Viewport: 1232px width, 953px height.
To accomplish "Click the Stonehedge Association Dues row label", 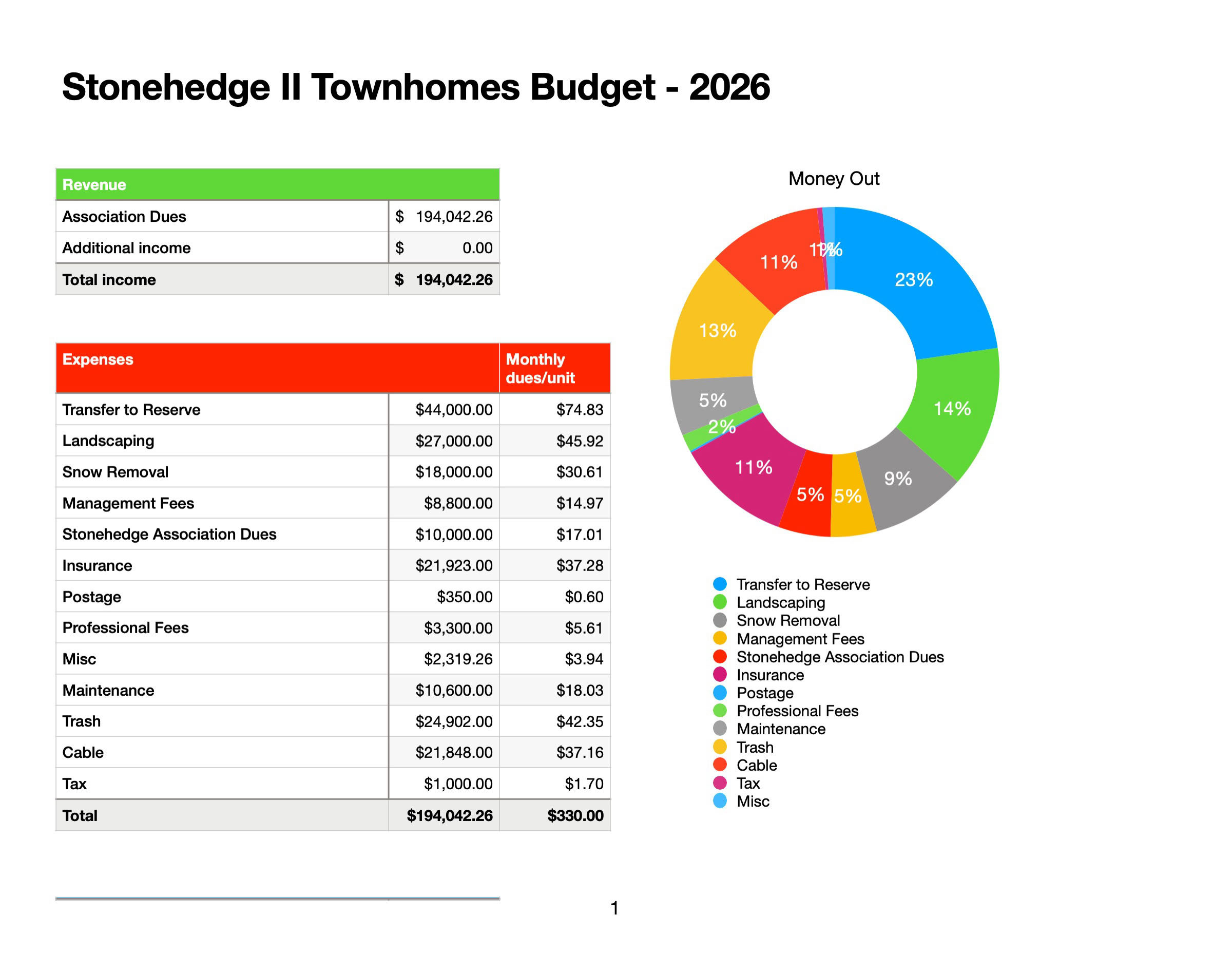I will click(x=169, y=534).
